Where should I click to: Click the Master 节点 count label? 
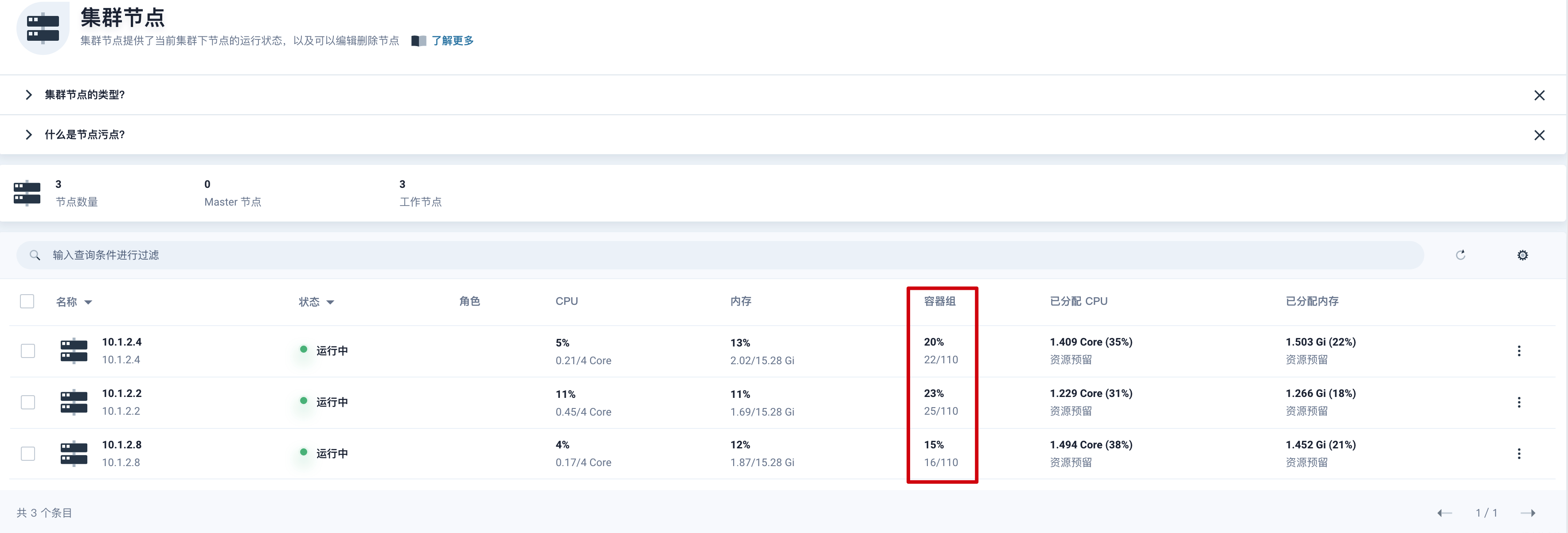click(233, 202)
